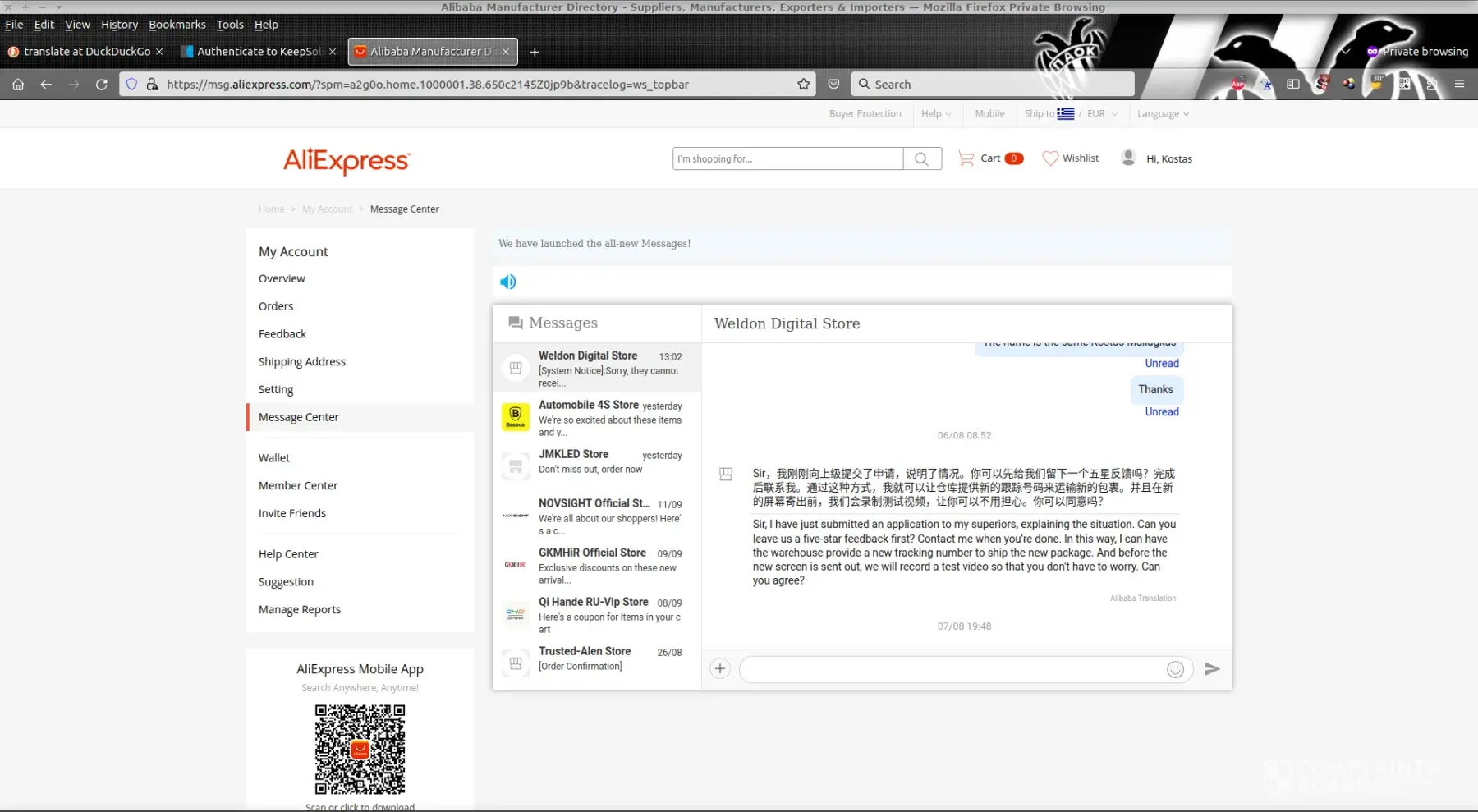
Task: Click the plus attachment icon
Action: click(720, 669)
